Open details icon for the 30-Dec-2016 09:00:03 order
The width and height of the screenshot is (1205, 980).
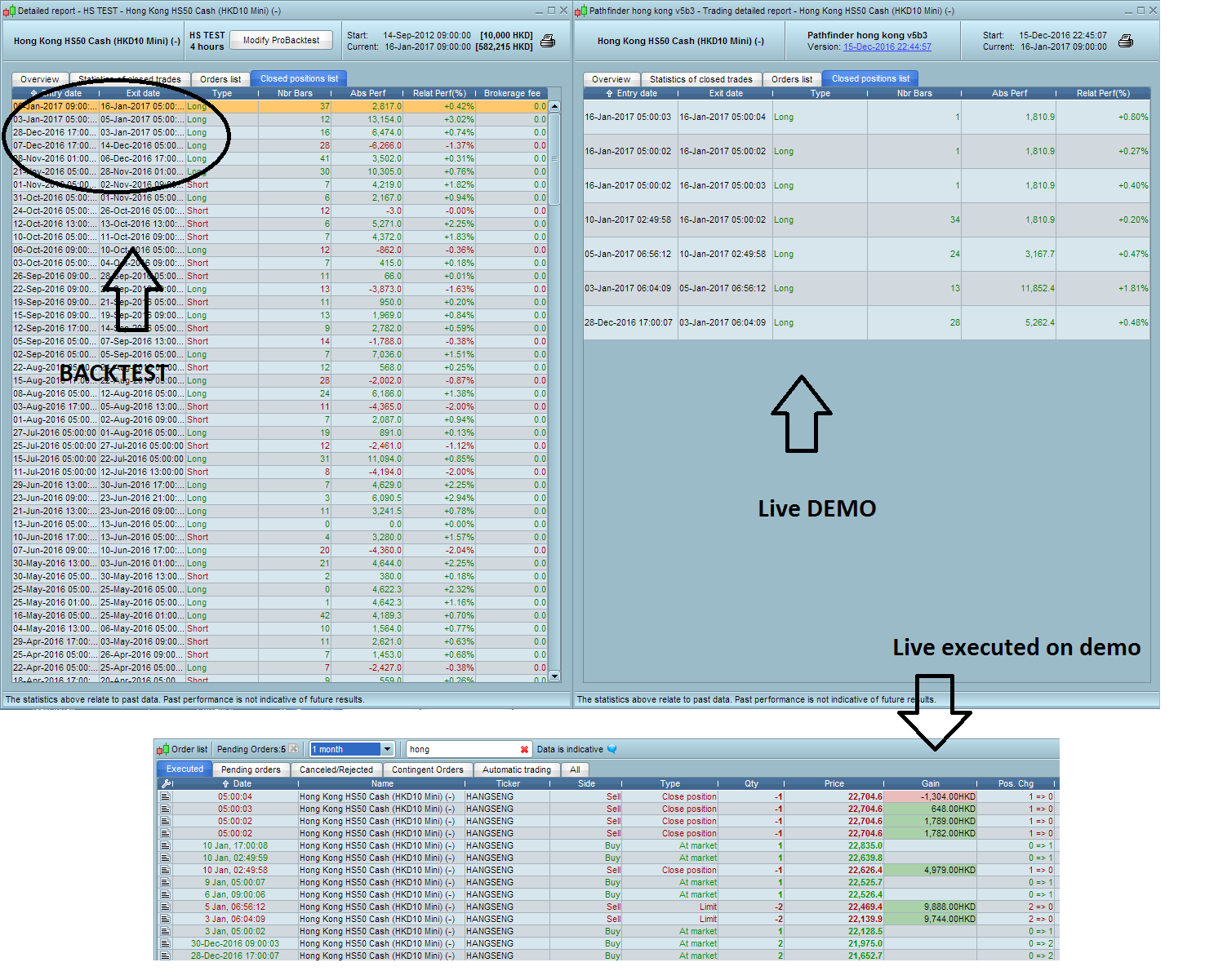[165, 943]
